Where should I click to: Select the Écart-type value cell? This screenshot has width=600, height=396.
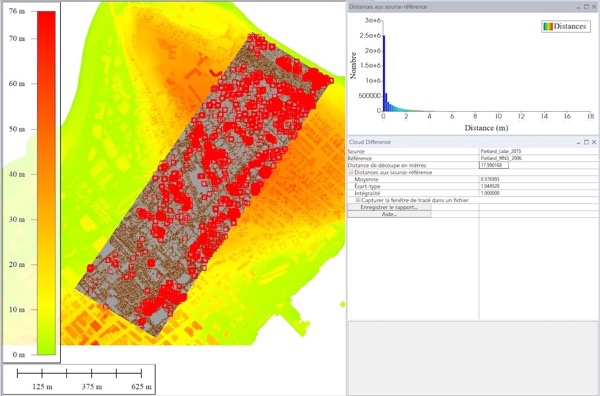(x=539, y=186)
